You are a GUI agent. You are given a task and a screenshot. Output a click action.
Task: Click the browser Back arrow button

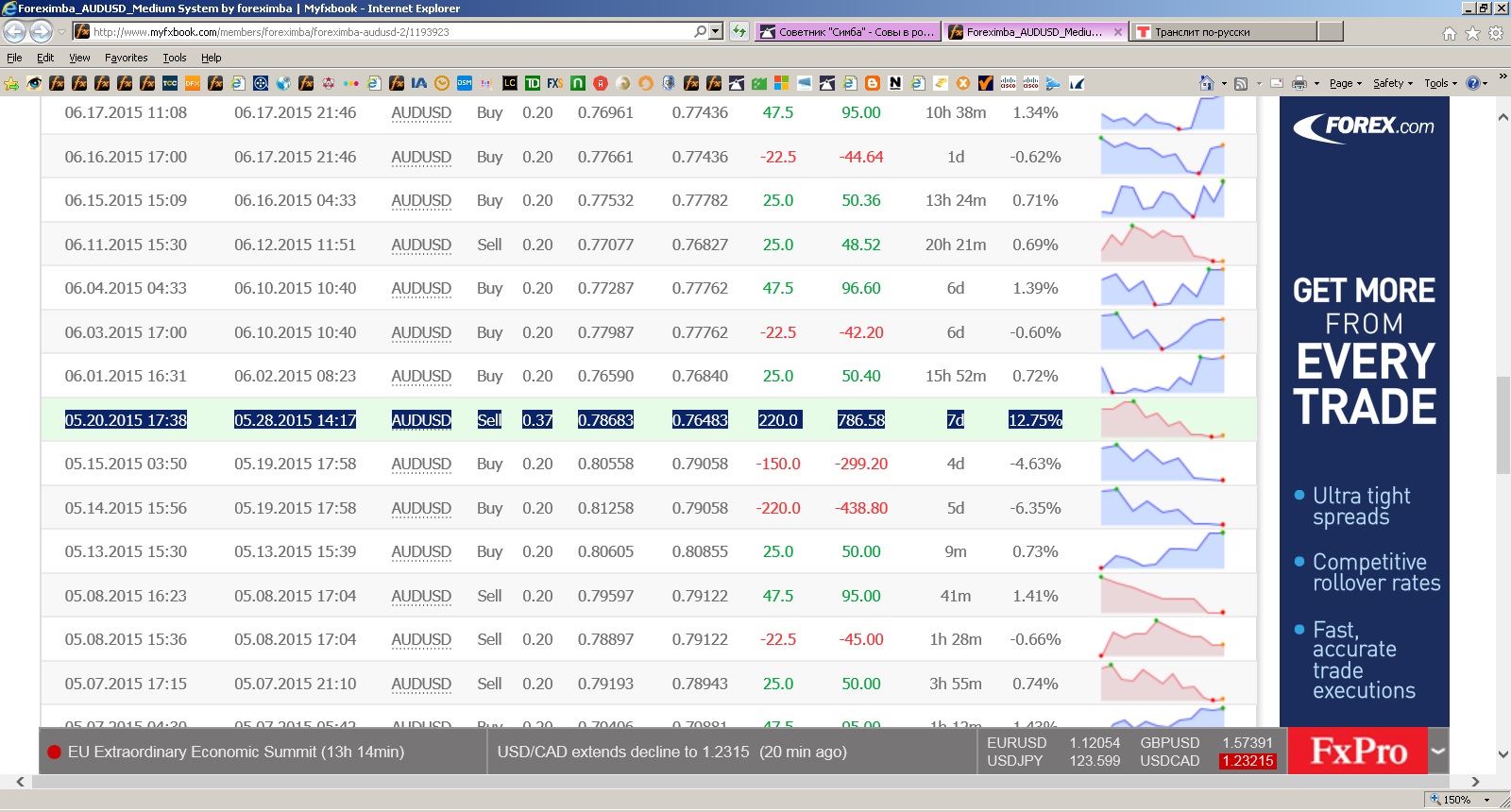click(x=15, y=31)
